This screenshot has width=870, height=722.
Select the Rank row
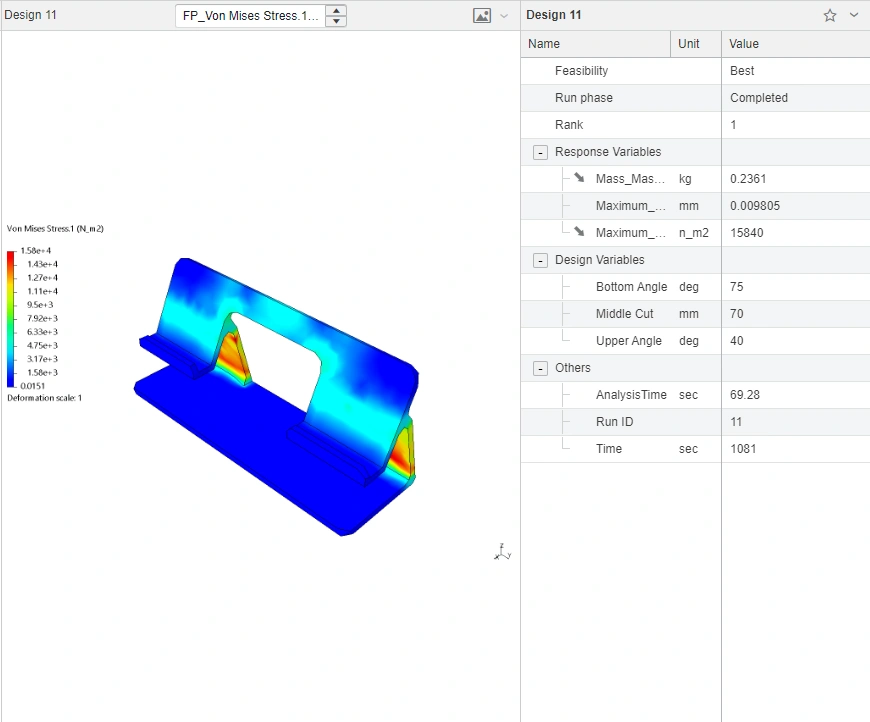[696, 125]
